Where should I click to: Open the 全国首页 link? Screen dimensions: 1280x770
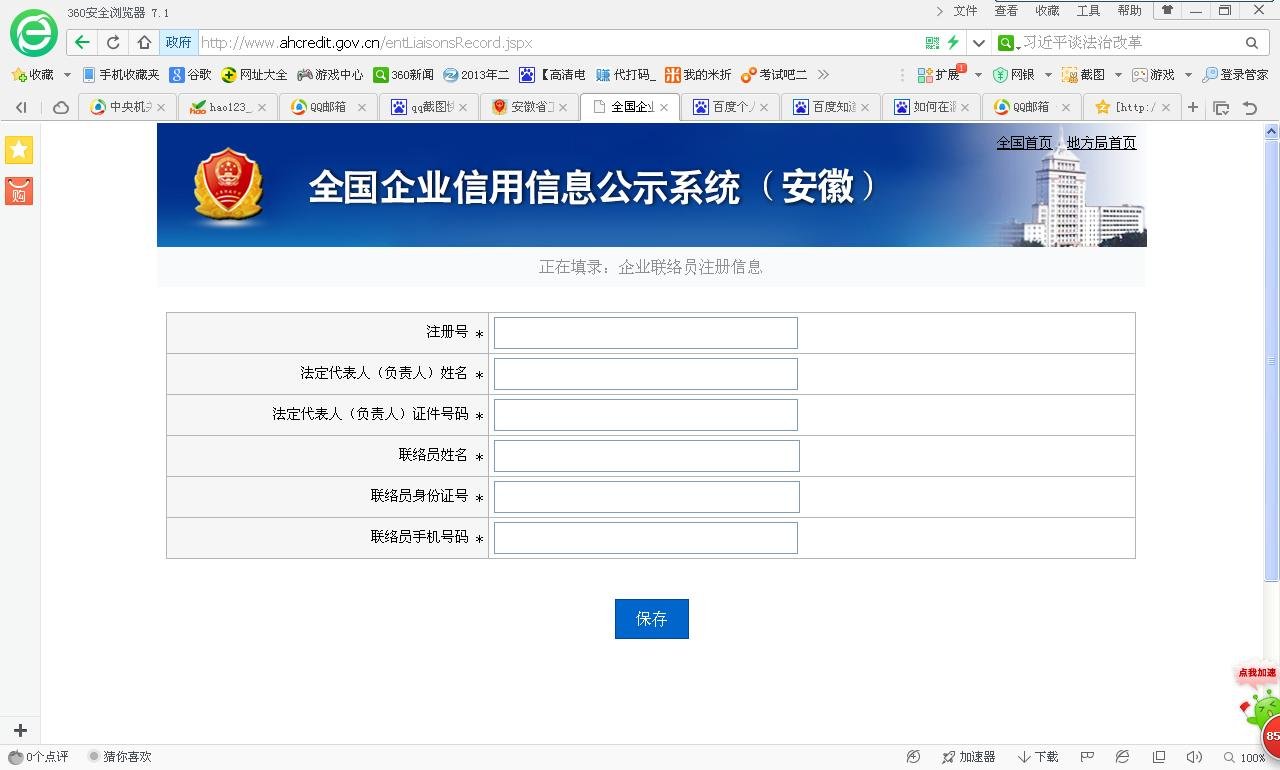pyautogui.click(x=1022, y=142)
